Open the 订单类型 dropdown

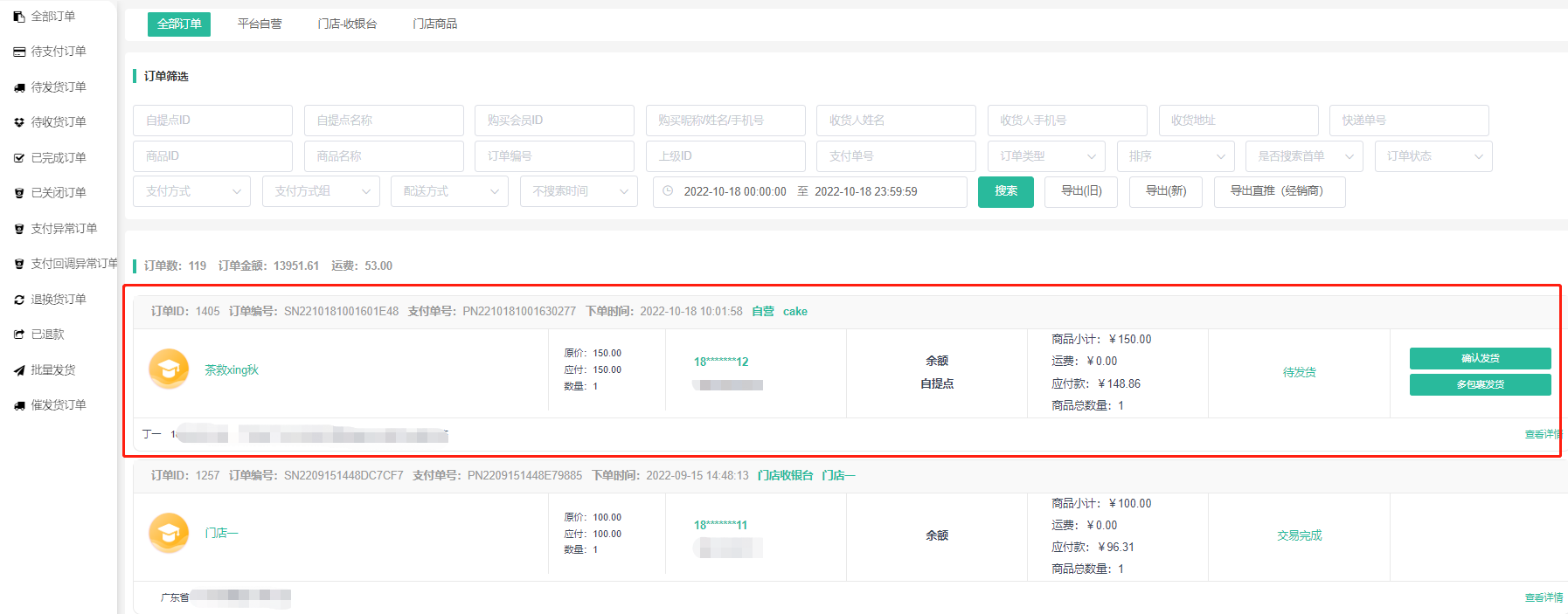click(x=1046, y=156)
